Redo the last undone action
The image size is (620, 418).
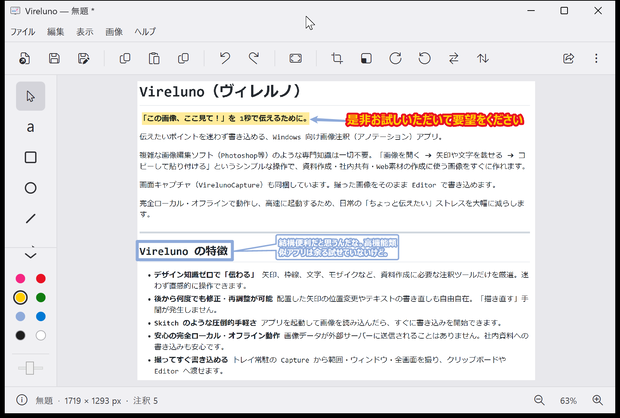pyautogui.click(x=254, y=58)
